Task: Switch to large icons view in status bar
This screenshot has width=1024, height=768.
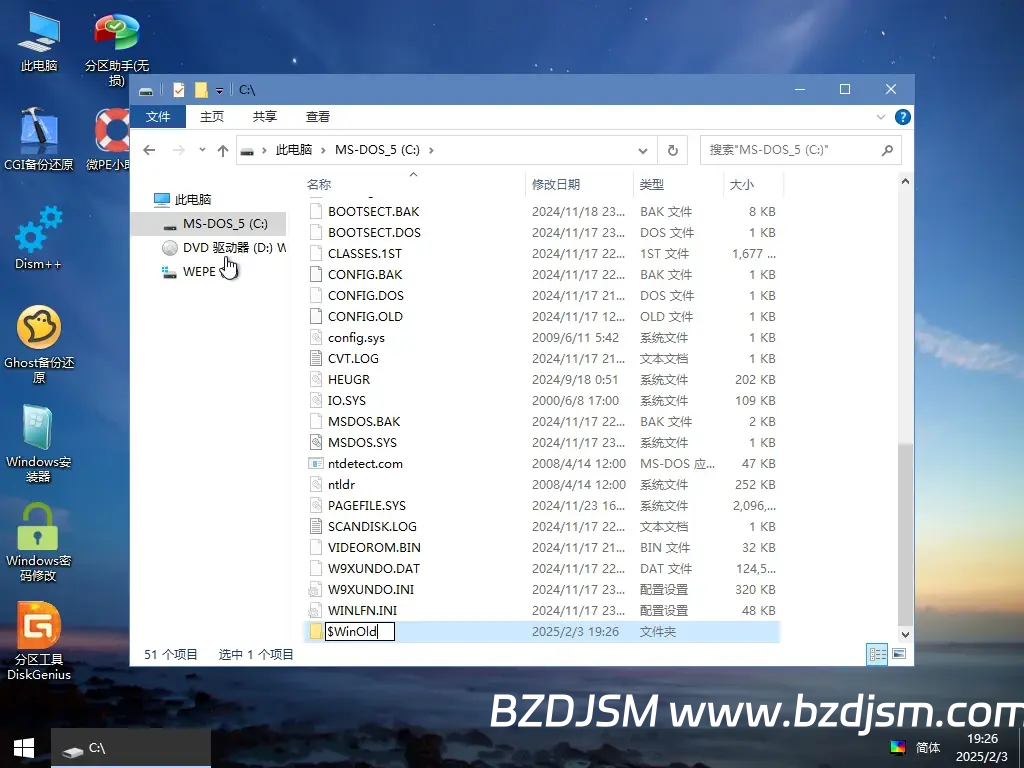Action: coord(899,654)
